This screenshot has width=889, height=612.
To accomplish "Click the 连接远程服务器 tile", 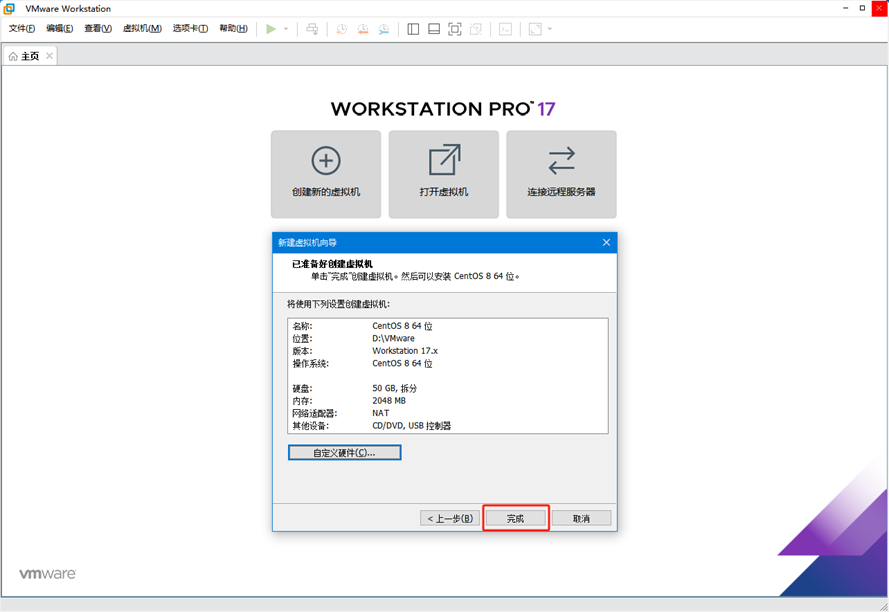I will pyautogui.click(x=561, y=174).
